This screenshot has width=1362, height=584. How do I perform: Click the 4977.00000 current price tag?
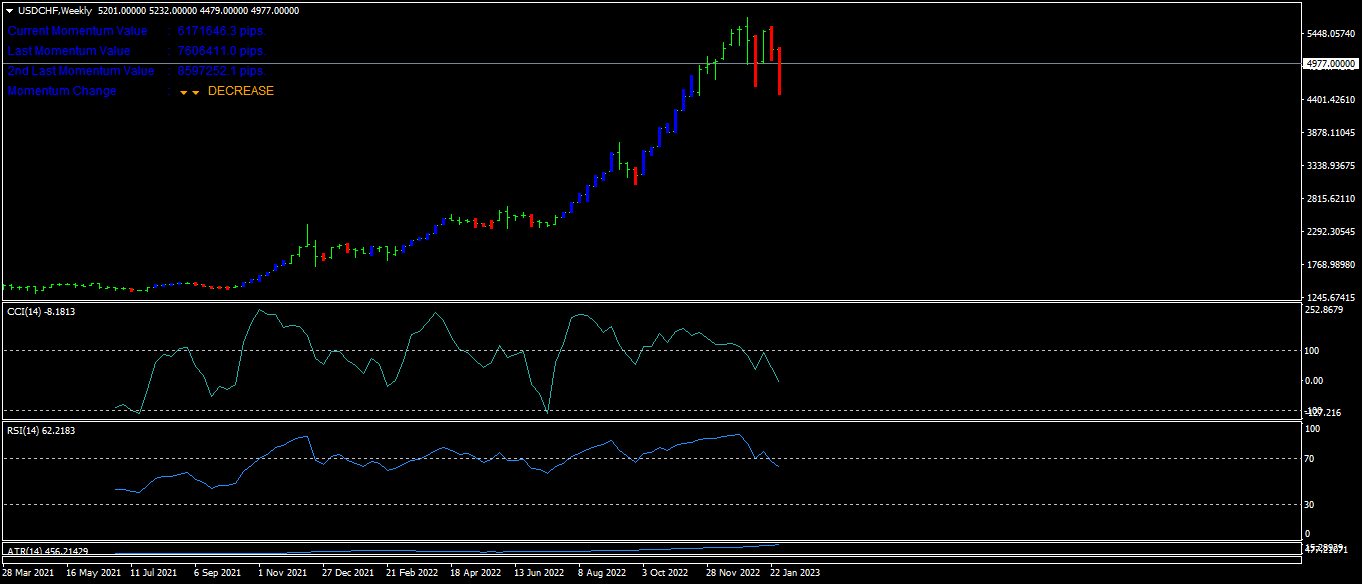1331,63
